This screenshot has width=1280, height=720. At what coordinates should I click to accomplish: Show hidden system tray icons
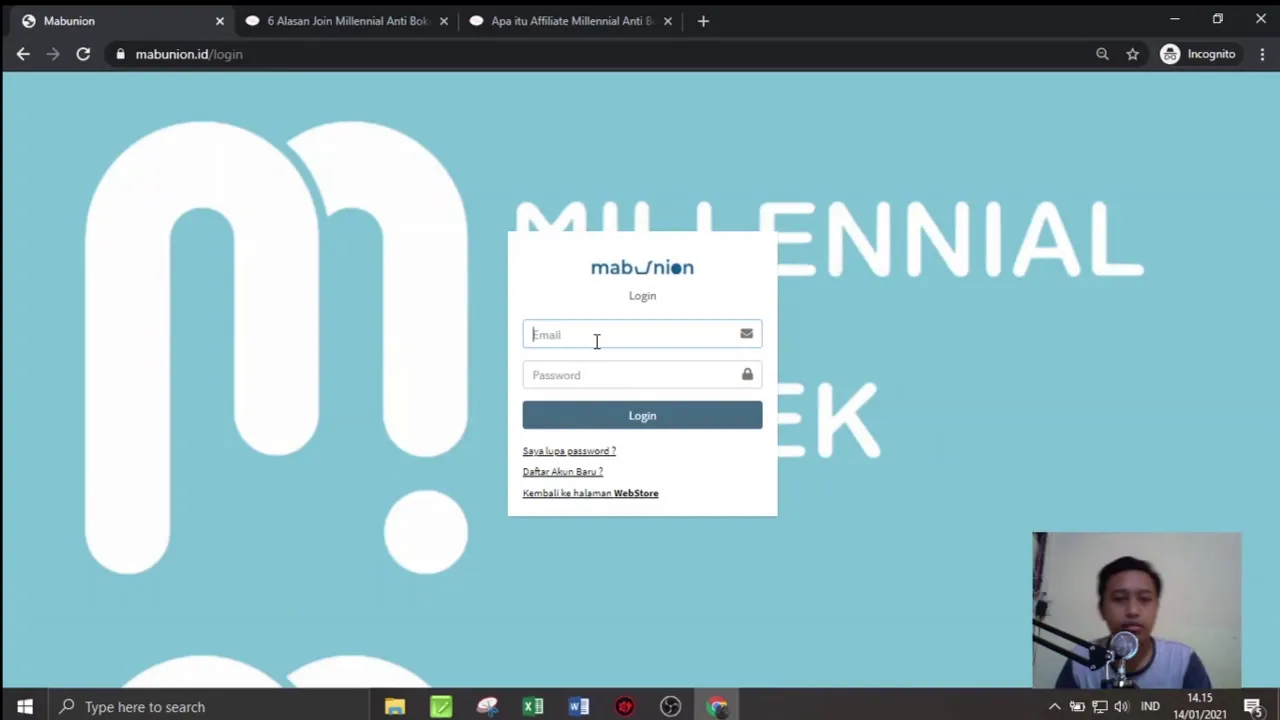click(x=1054, y=707)
